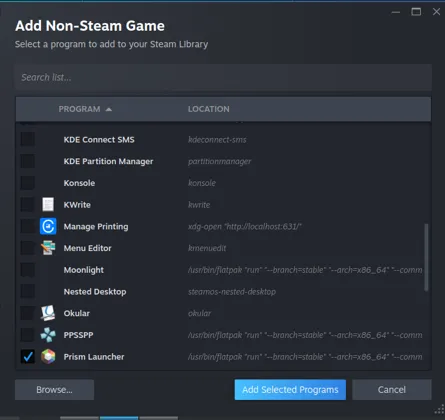Viewport: 445px width, 420px height.
Task: Tick the PPSSPP checkbox
Action: pyautogui.click(x=28, y=335)
